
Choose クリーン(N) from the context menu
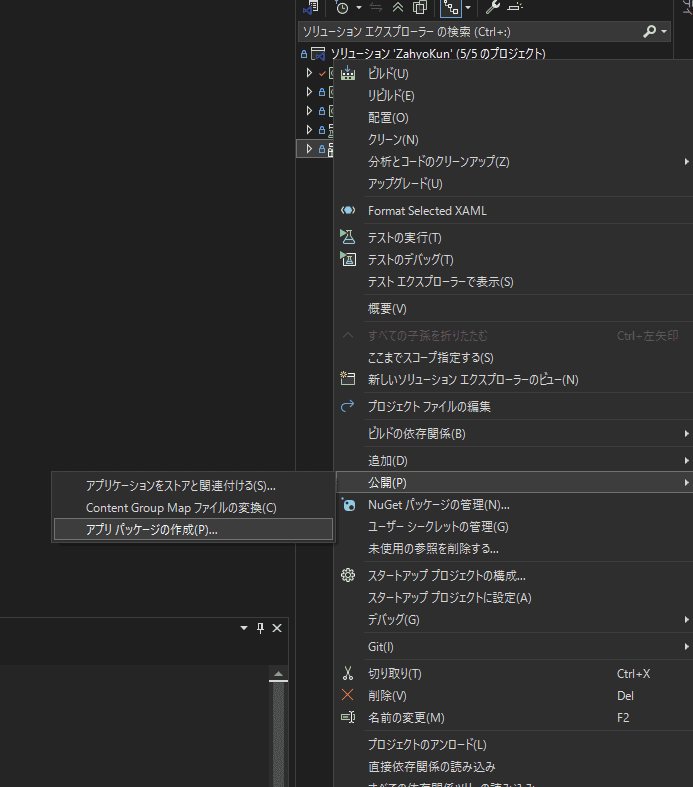click(514, 140)
